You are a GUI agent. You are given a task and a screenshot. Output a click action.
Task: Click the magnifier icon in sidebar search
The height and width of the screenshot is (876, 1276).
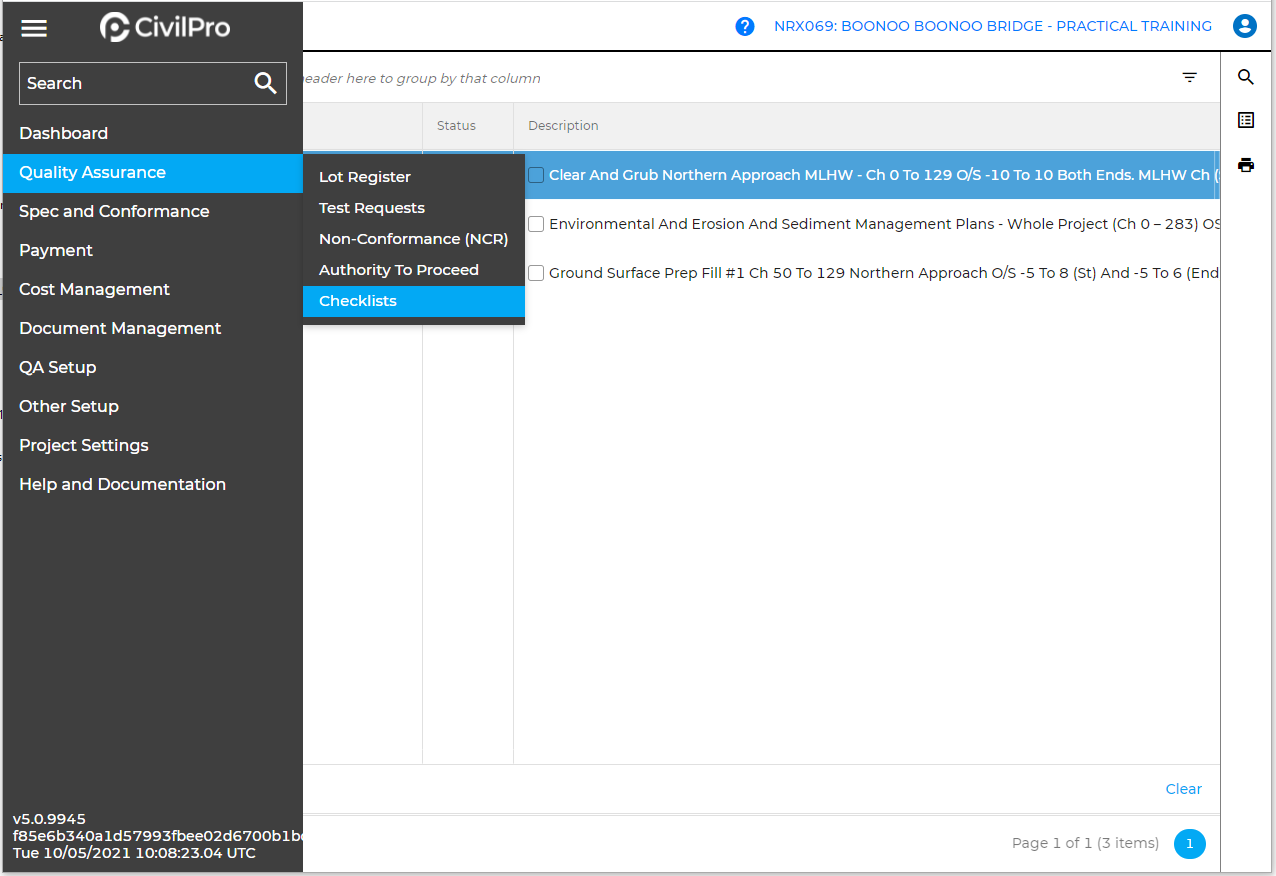click(265, 84)
